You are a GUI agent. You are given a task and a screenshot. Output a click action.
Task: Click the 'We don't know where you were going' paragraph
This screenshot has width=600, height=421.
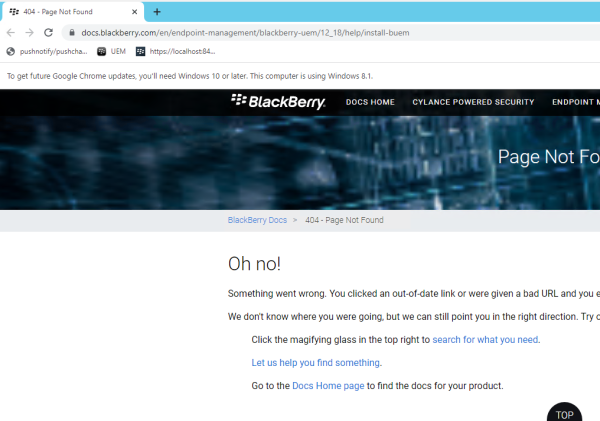414,317
